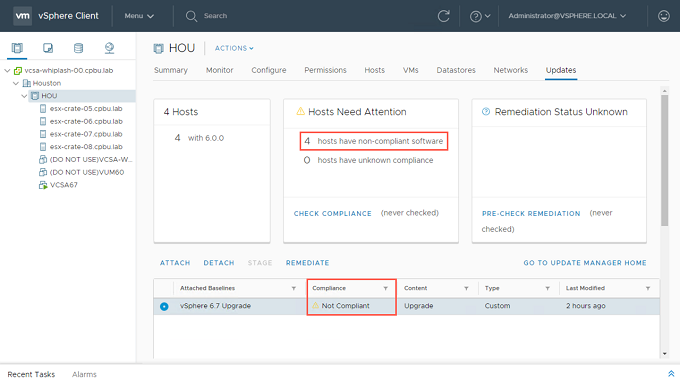Expand the Recent Tasks panel with double chevron
Screen dimensions: 680x382
(671, 374)
